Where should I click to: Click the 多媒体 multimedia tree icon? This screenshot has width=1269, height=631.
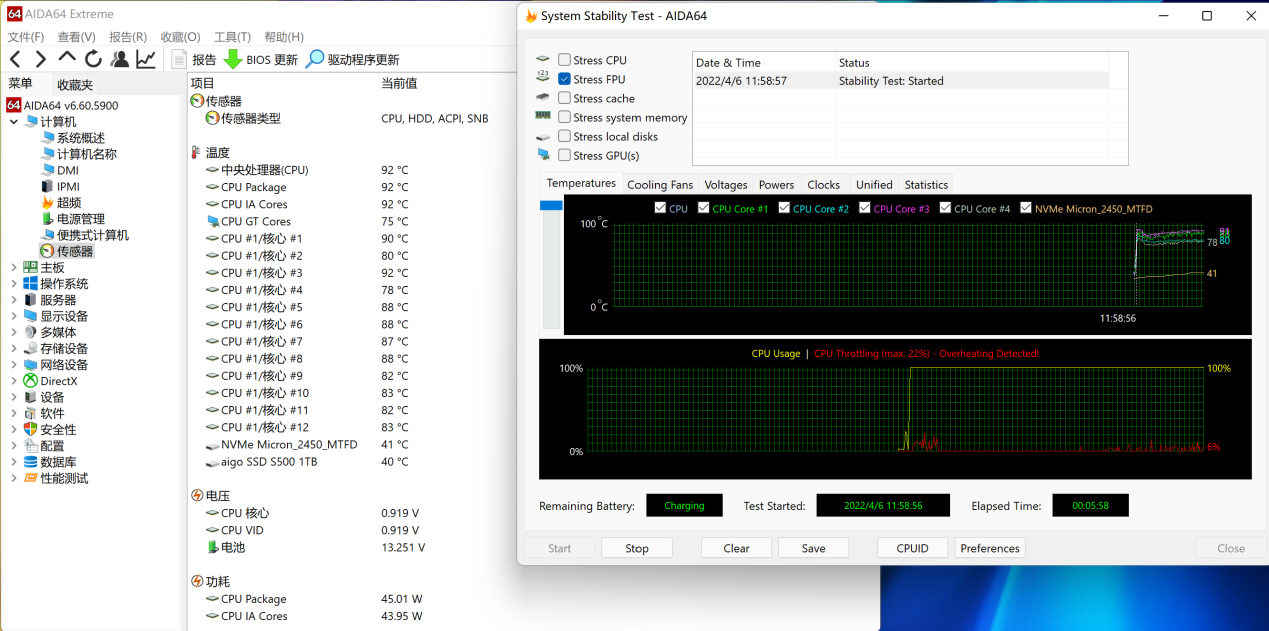[x=31, y=332]
